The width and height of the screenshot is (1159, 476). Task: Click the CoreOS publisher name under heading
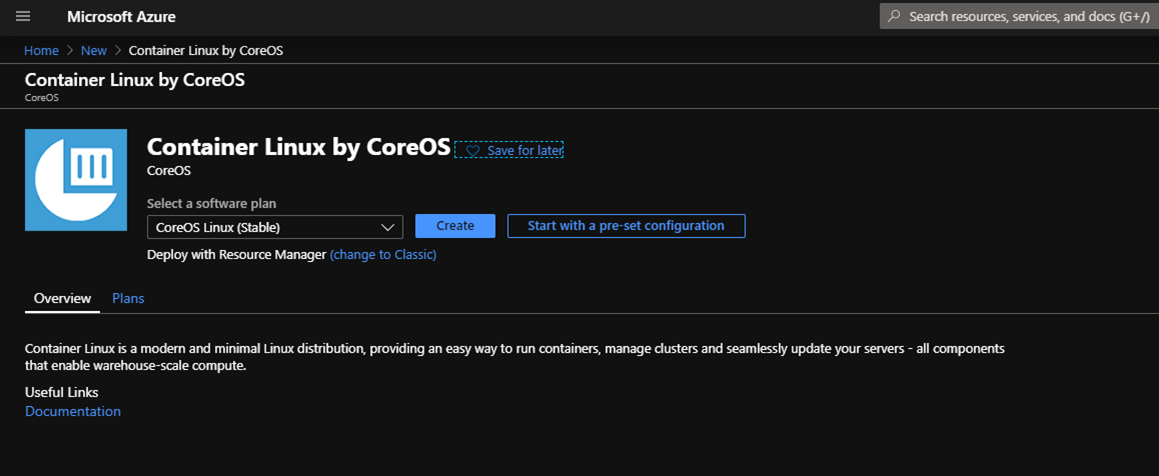coord(169,171)
